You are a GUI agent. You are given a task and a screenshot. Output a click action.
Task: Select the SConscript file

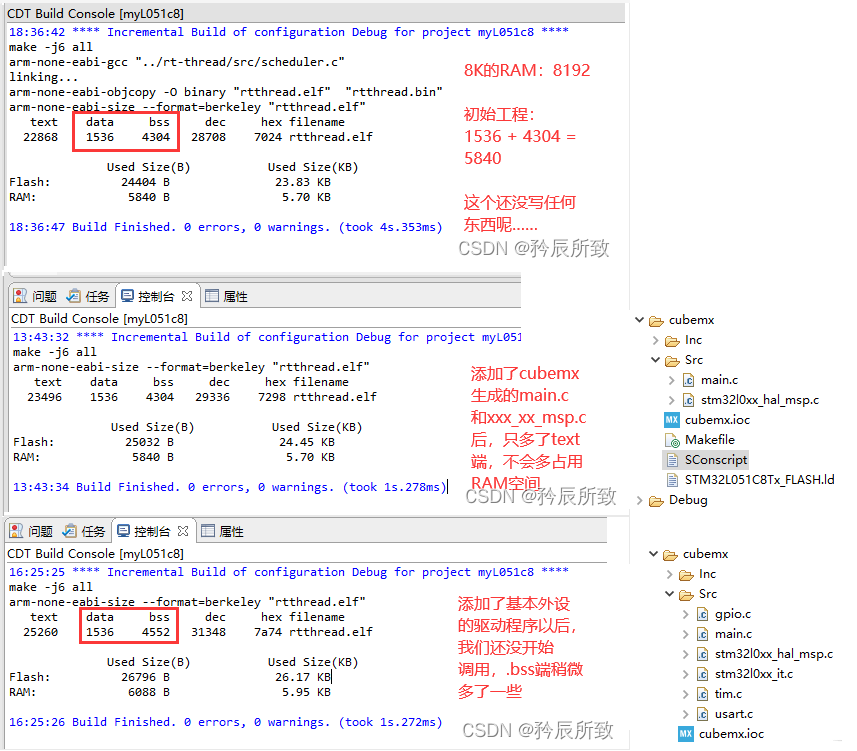[715, 460]
